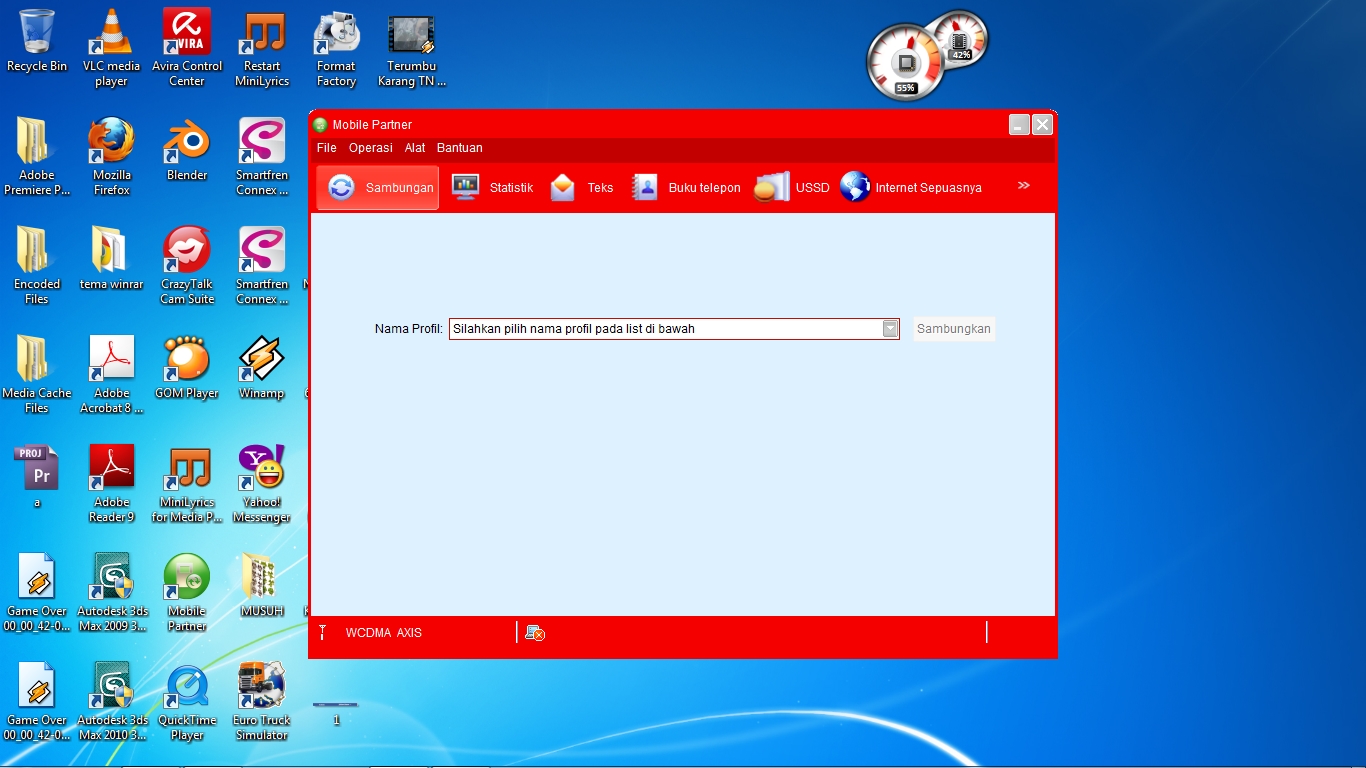Click the CPU meter gadget showing 55%
The width and height of the screenshot is (1366, 768).
pos(904,62)
